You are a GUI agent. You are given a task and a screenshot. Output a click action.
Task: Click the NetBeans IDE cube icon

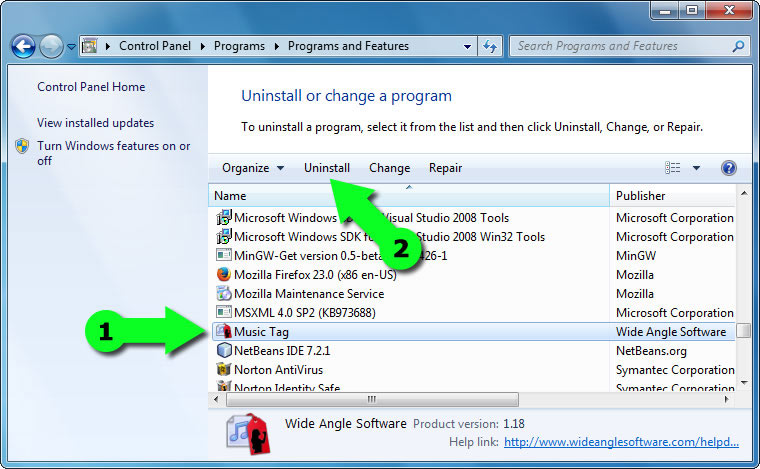pos(223,350)
